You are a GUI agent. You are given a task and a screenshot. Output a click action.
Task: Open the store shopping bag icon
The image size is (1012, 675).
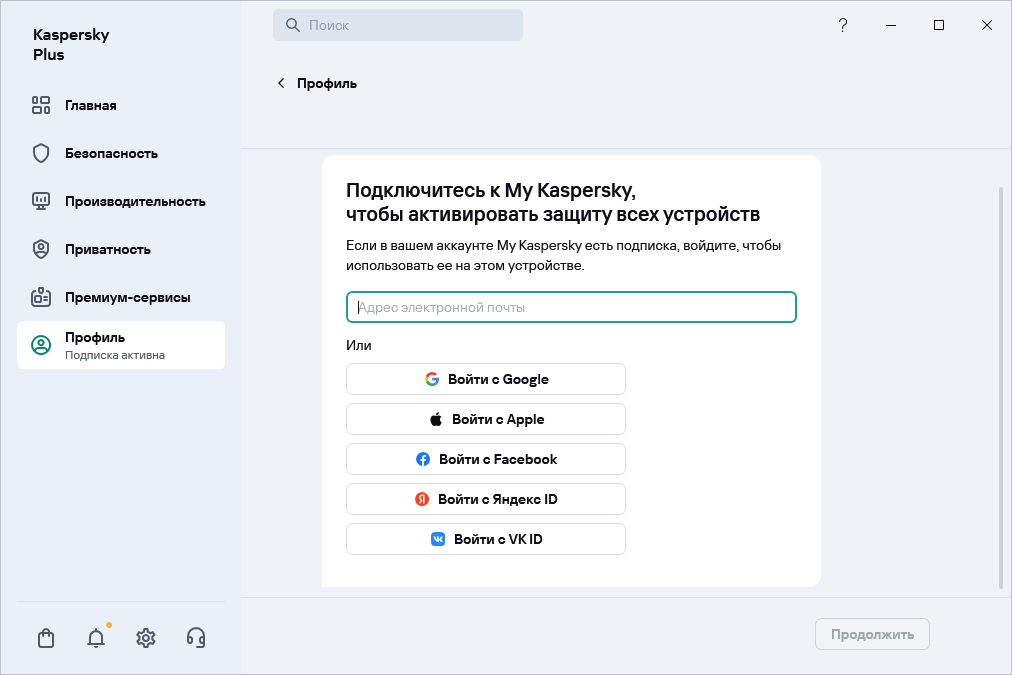pyautogui.click(x=45, y=638)
